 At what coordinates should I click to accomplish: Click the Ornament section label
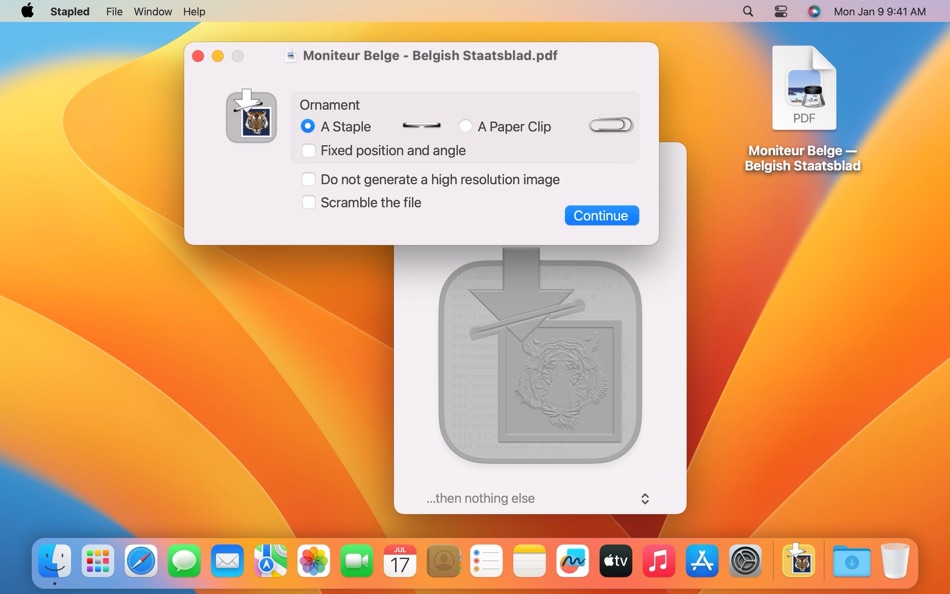330,105
